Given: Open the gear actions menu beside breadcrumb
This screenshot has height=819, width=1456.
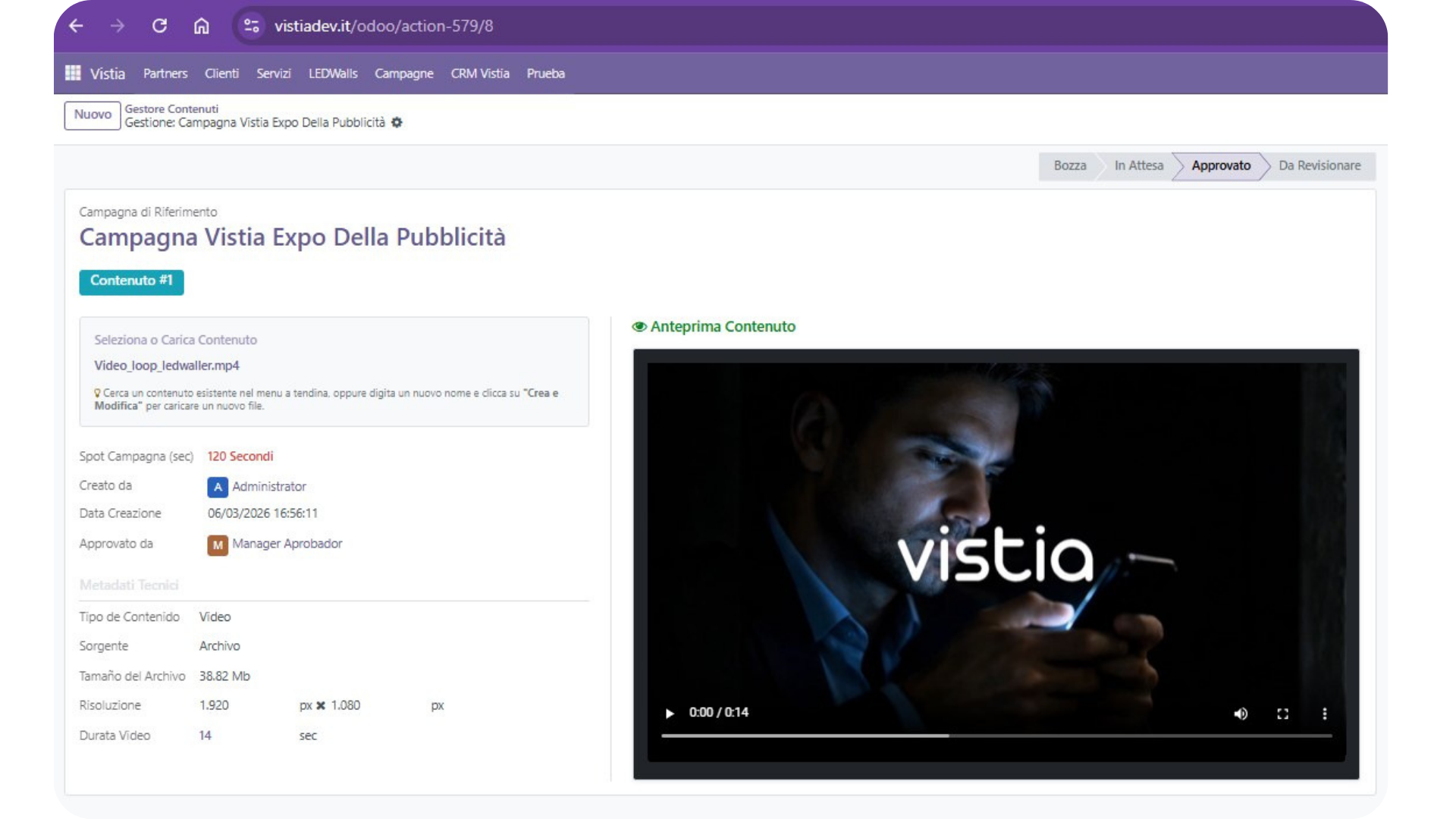Looking at the screenshot, I should coord(397,123).
